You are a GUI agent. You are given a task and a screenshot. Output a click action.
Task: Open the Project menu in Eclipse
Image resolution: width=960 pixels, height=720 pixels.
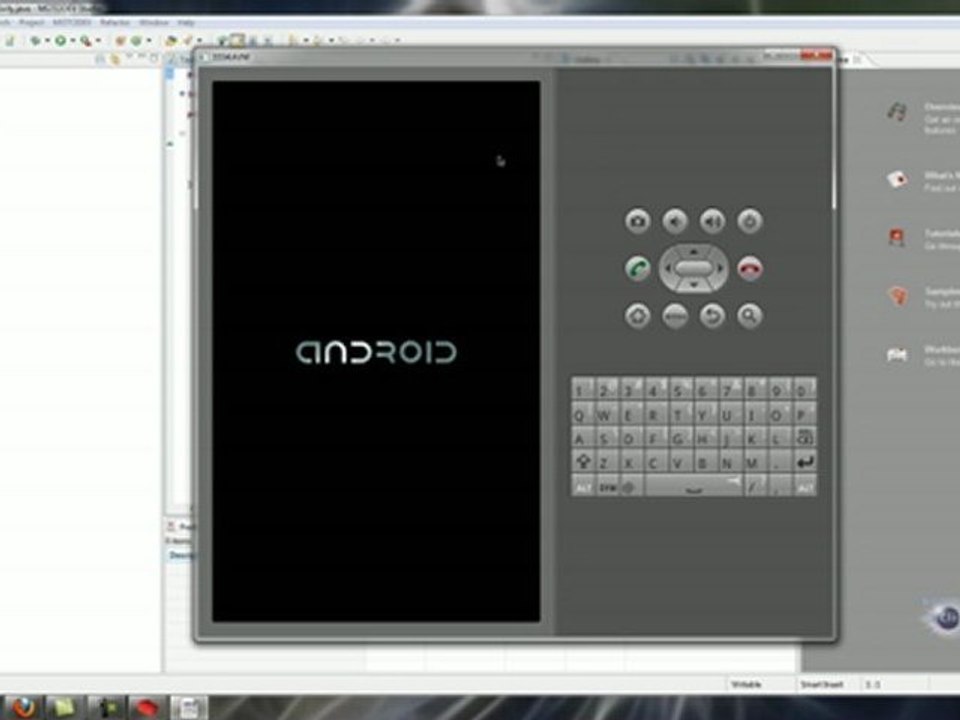tap(31, 22)
